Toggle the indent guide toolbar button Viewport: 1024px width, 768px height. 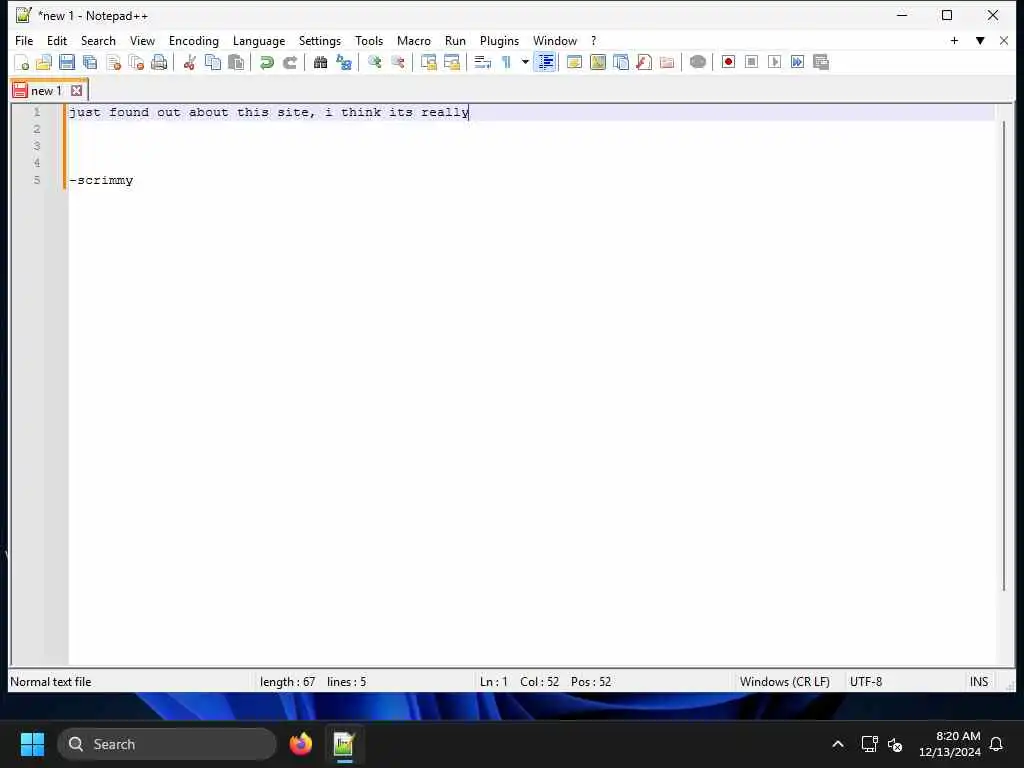click(x=545, y=63)
